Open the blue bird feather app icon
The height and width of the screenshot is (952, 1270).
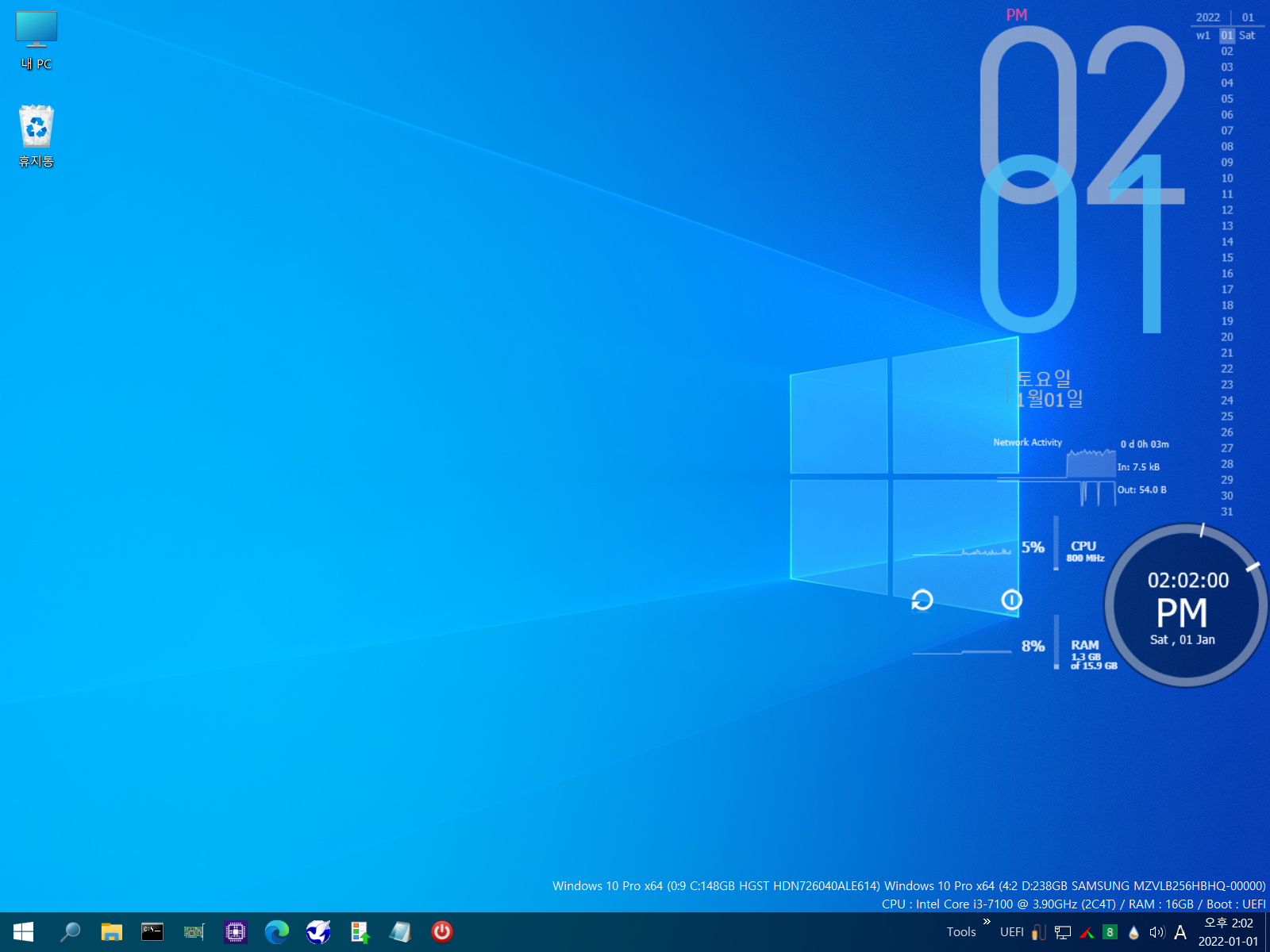tap(318, 932)
